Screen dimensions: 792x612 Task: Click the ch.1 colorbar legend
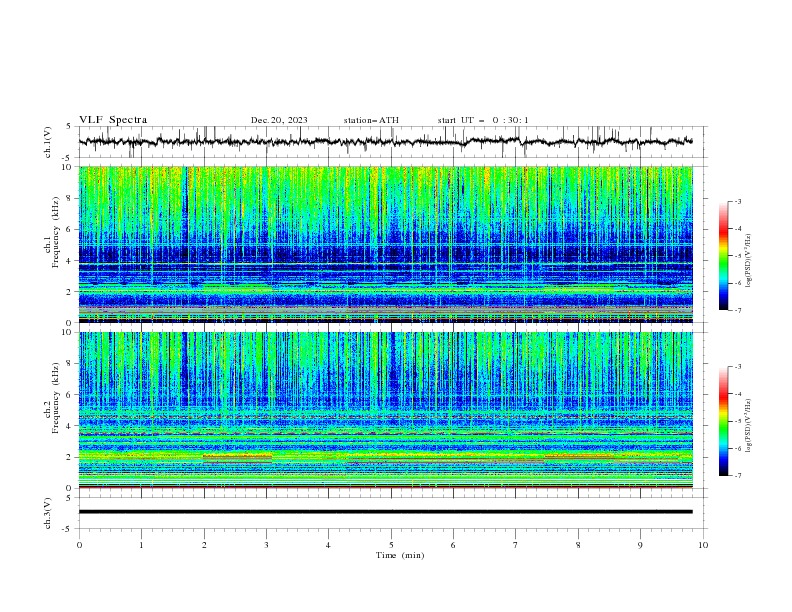(x=724, y=256)
